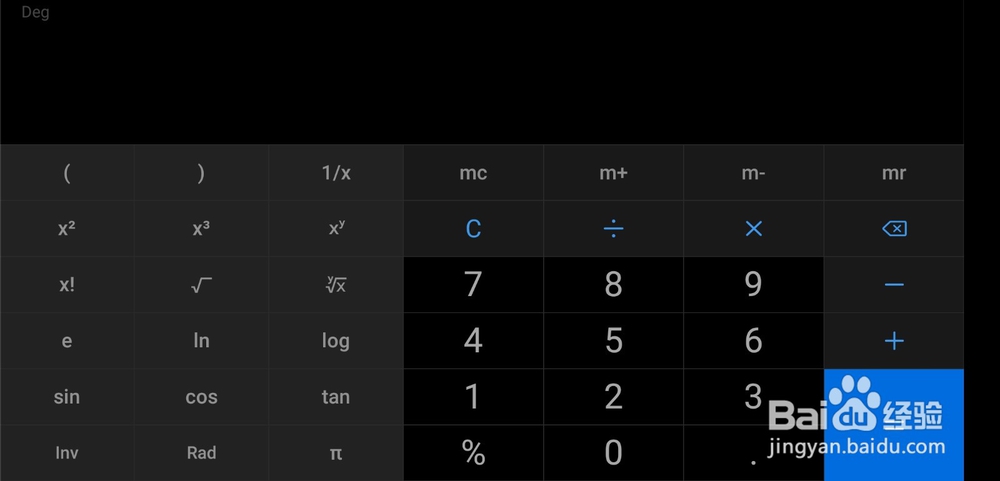Select the square root function
The image size is (1000, 481).
click(201, 285)
